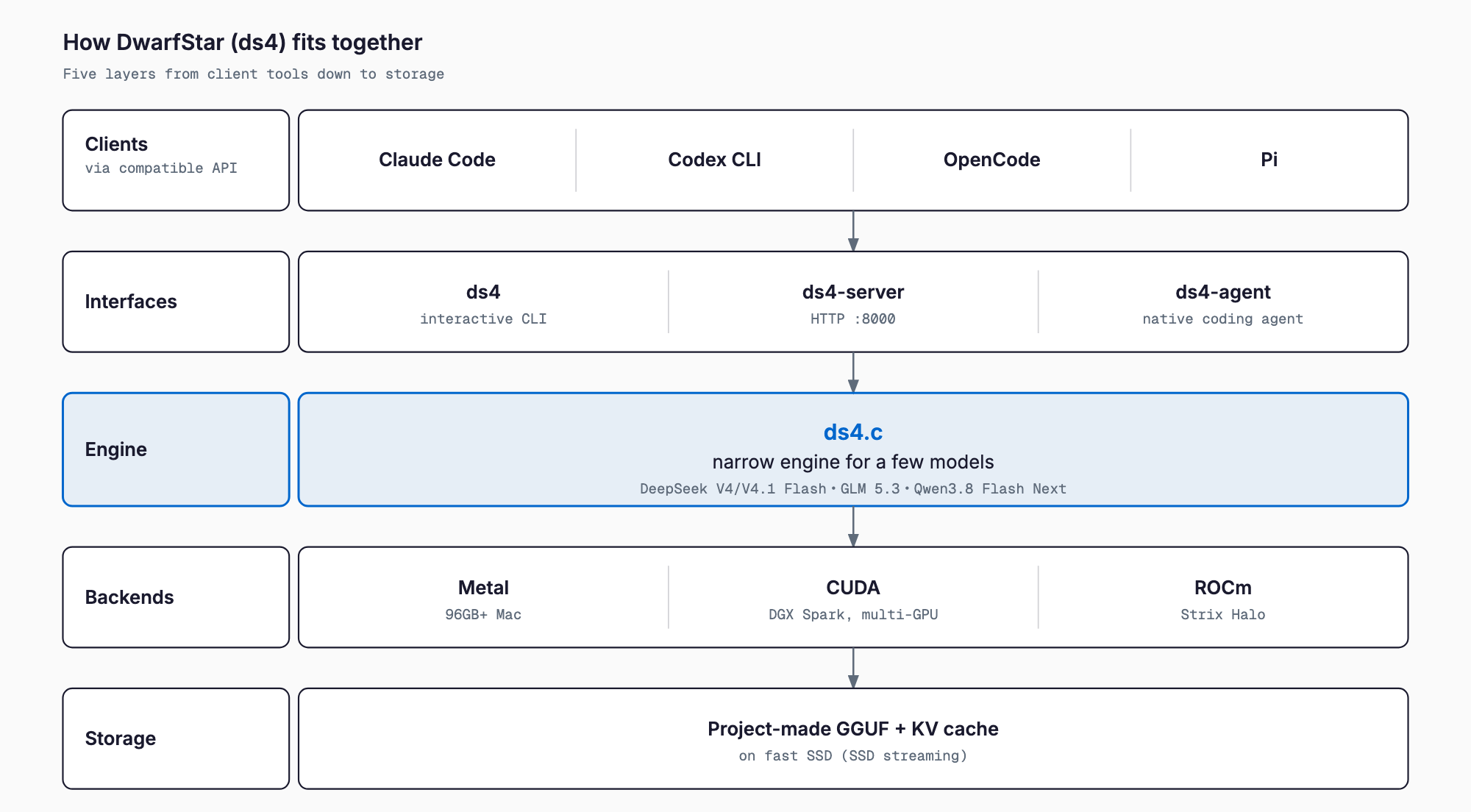Click the "interactive CLI" caption
This screenshot has width=1471, height=812.
(483, 318)
